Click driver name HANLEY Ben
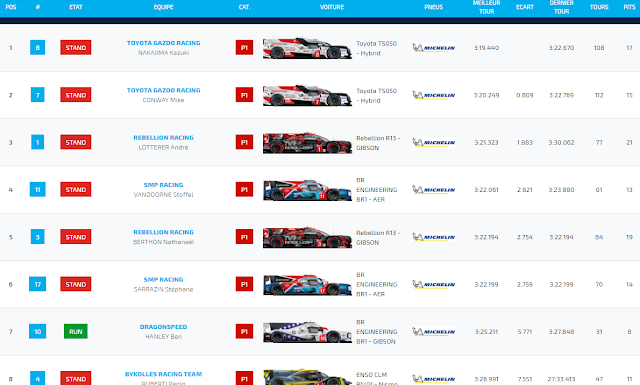This screenshot has width=640, height=385. (163, 336)
